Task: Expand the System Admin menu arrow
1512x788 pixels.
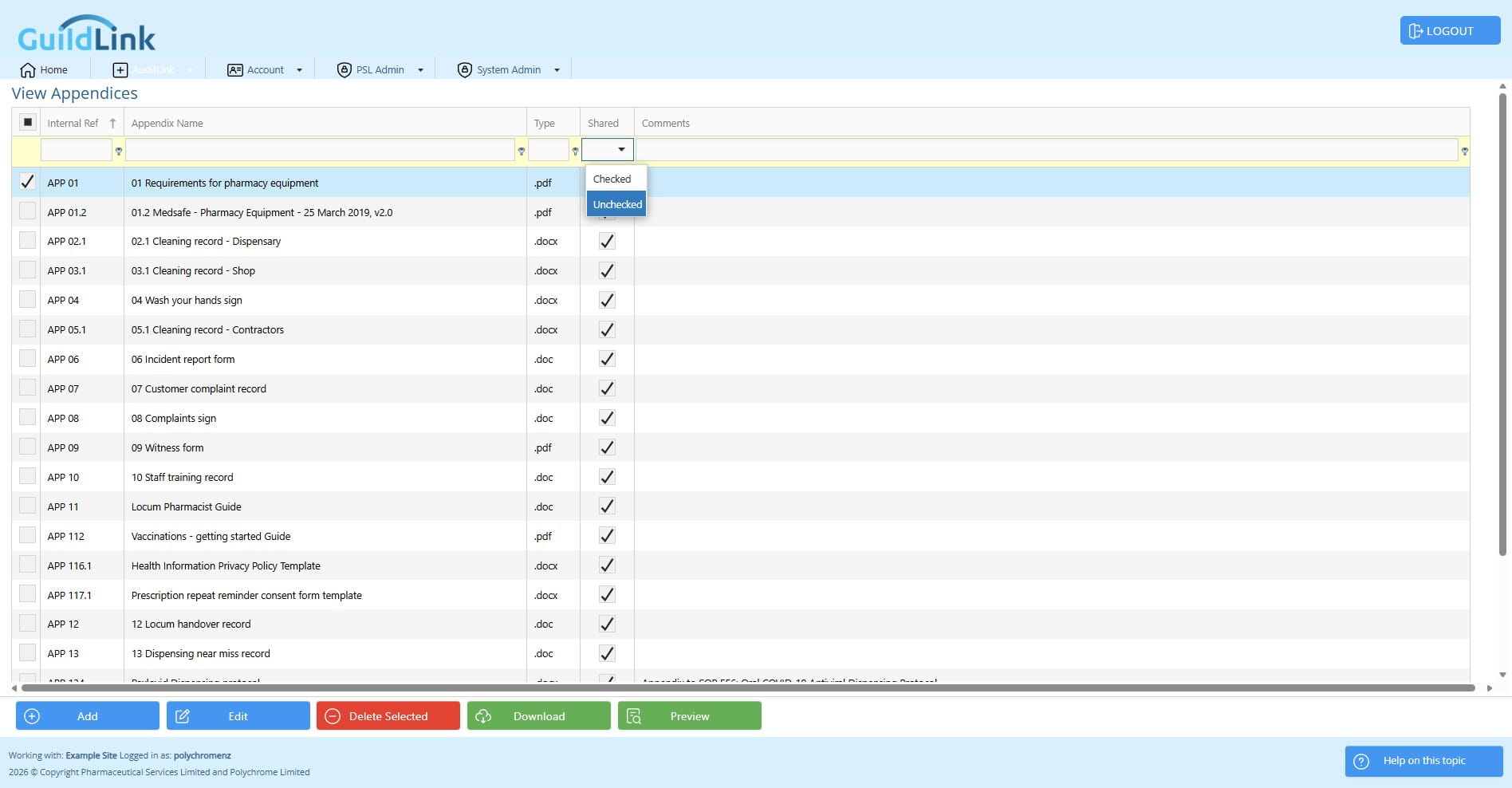Action: (x=557, y=70)
